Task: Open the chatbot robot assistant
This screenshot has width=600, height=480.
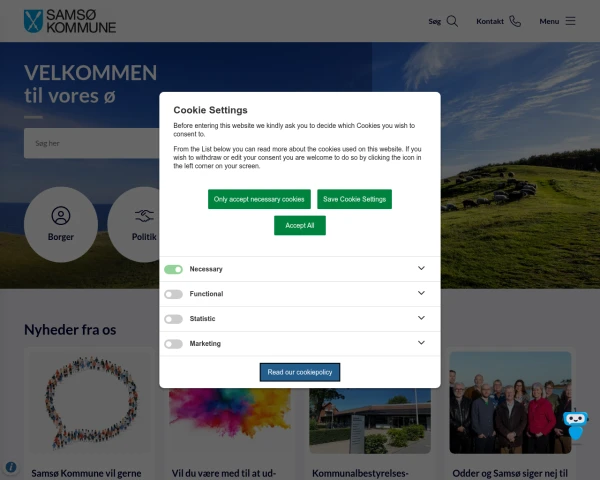Action: tap(575, 426)
